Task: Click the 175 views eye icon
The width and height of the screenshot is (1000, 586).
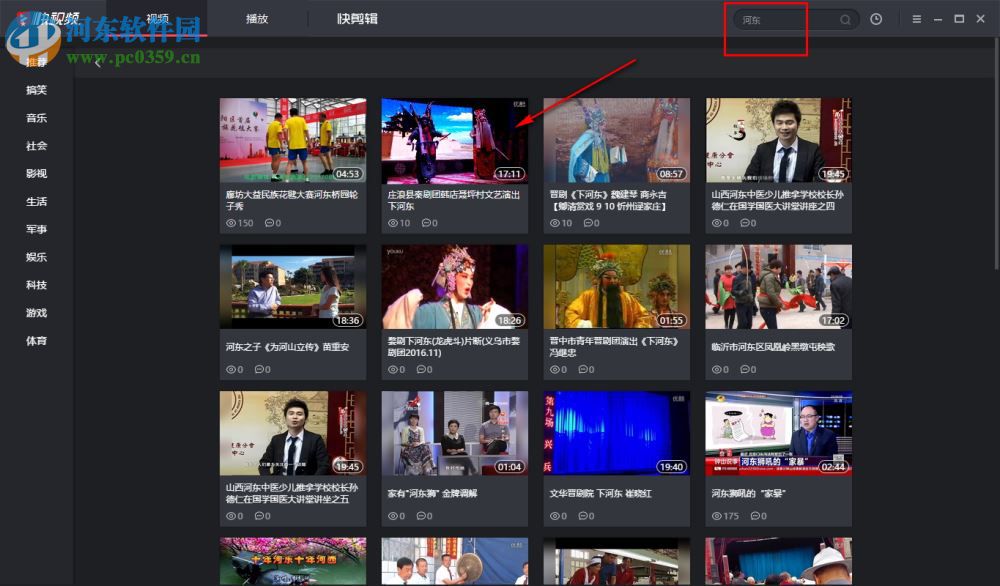Action: click(717, 516)
